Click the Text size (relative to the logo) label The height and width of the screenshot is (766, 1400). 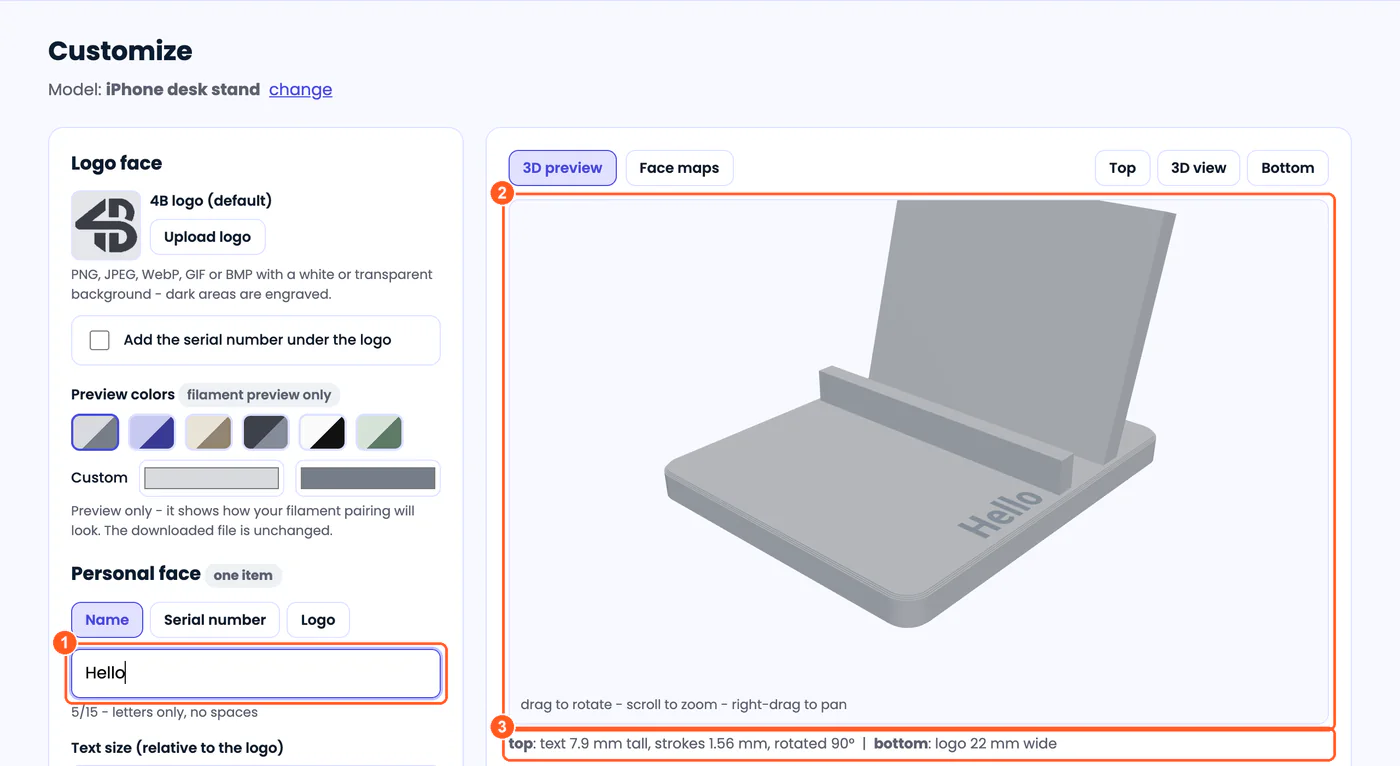tap(178, 748)
